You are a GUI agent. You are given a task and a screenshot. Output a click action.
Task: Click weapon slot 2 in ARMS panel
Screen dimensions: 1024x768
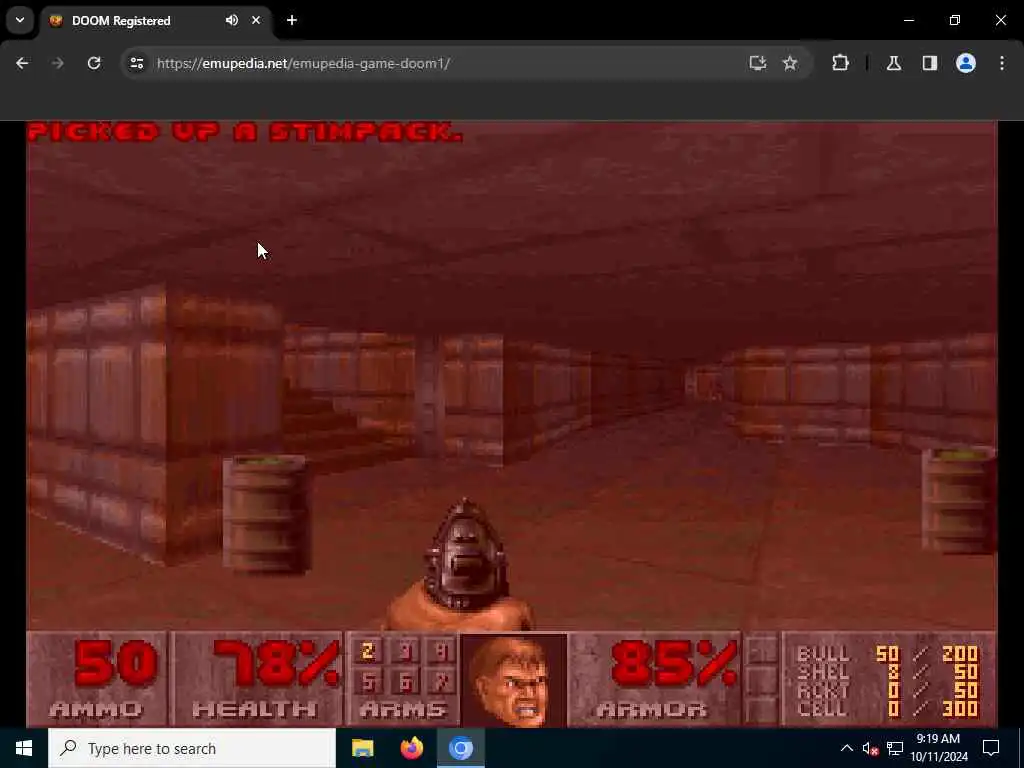click(x=368, y=651)
